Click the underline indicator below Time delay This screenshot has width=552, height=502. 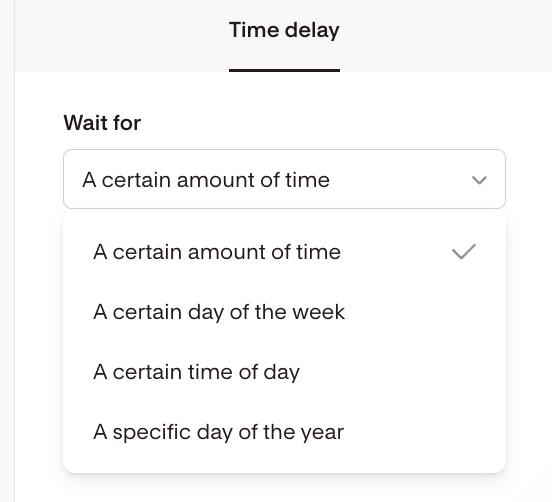coord(284,70)
